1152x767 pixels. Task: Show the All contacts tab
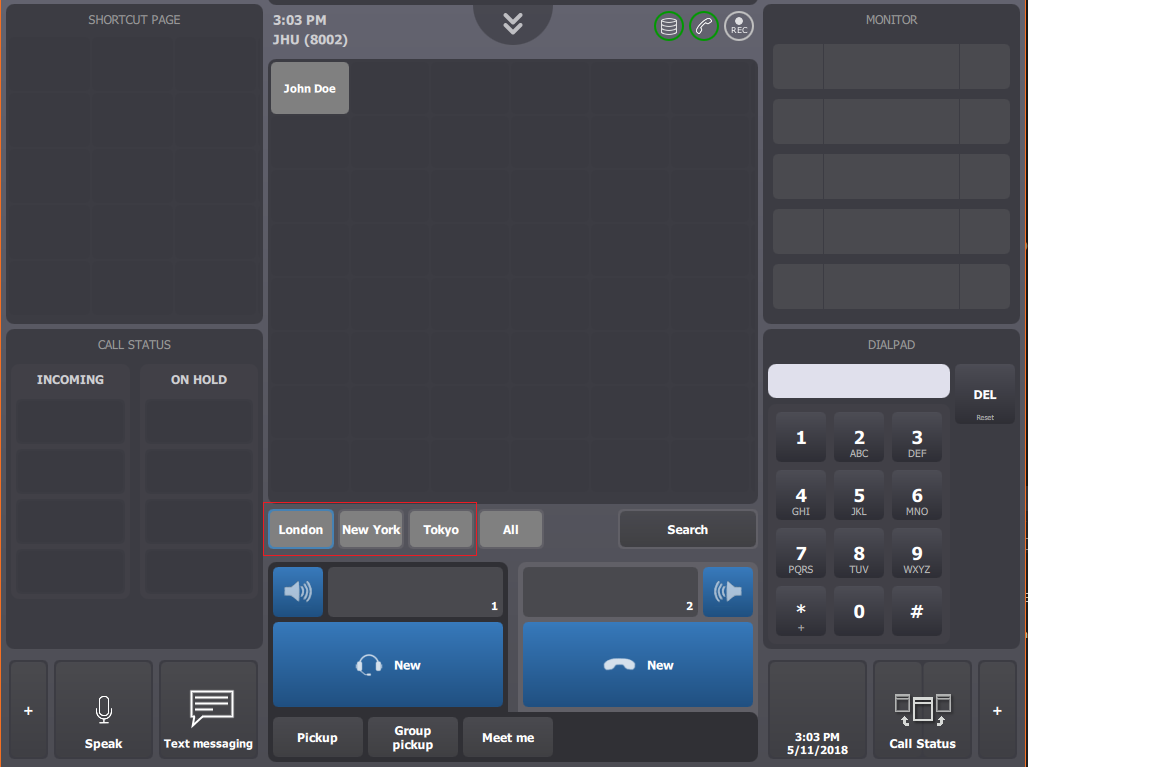pos(511,529)
